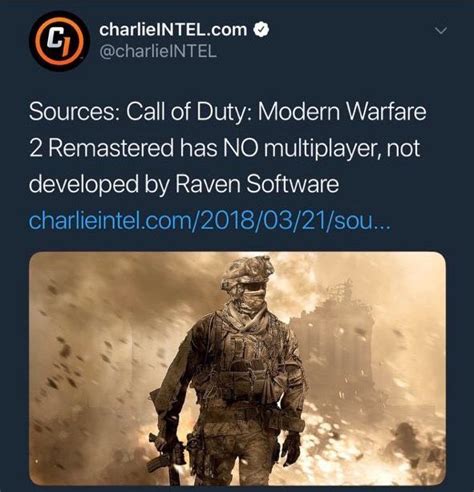474x492 pixels.
Task: Click the verified checkmark badge
Action: click(261, 30)
